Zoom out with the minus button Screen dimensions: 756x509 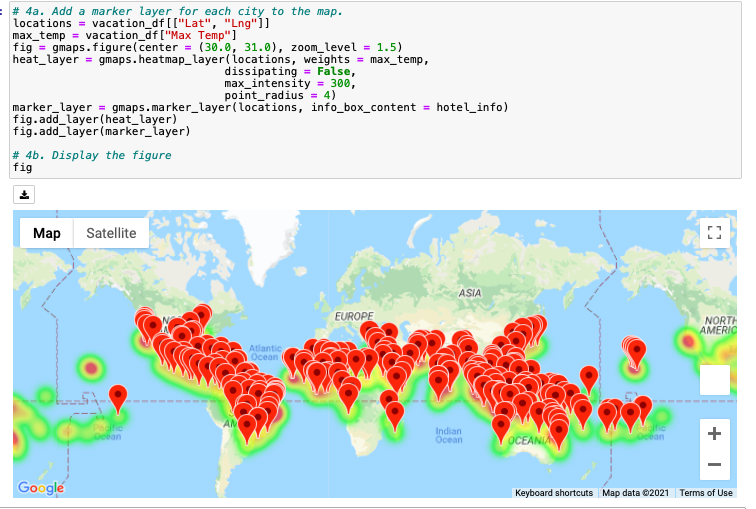coord(715,465)
